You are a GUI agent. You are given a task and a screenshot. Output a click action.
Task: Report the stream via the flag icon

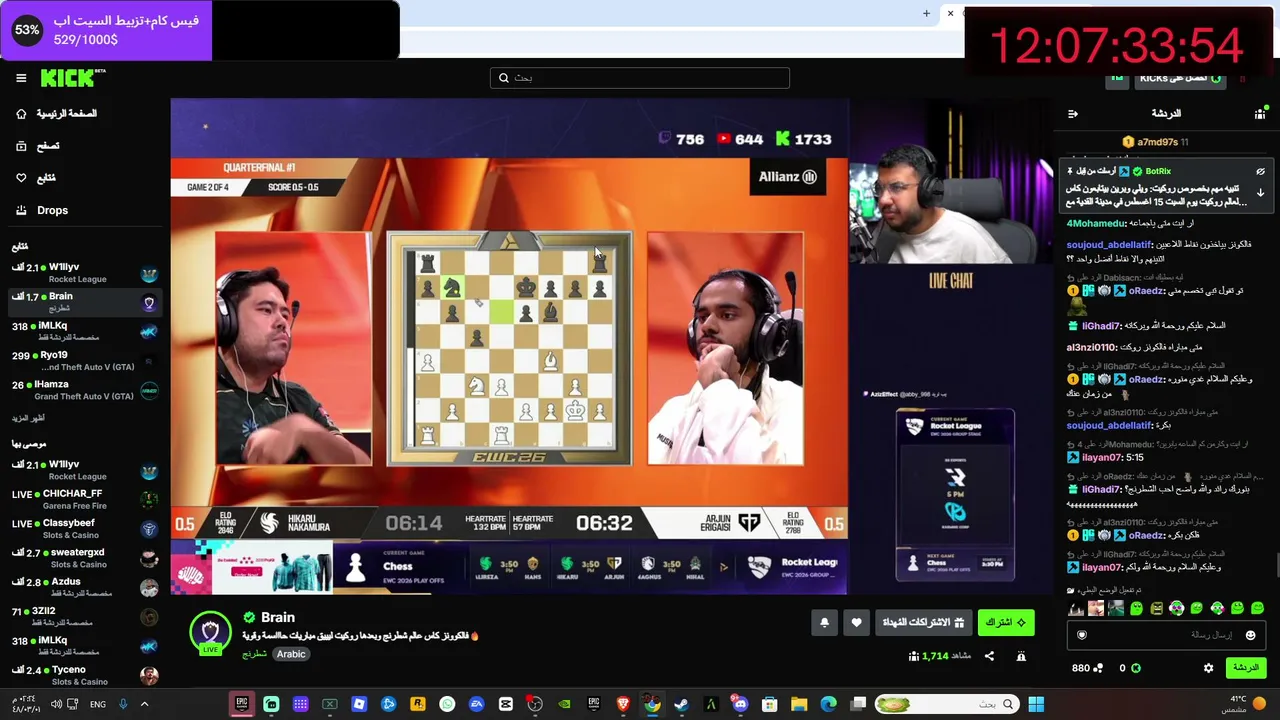(1021, 656)
